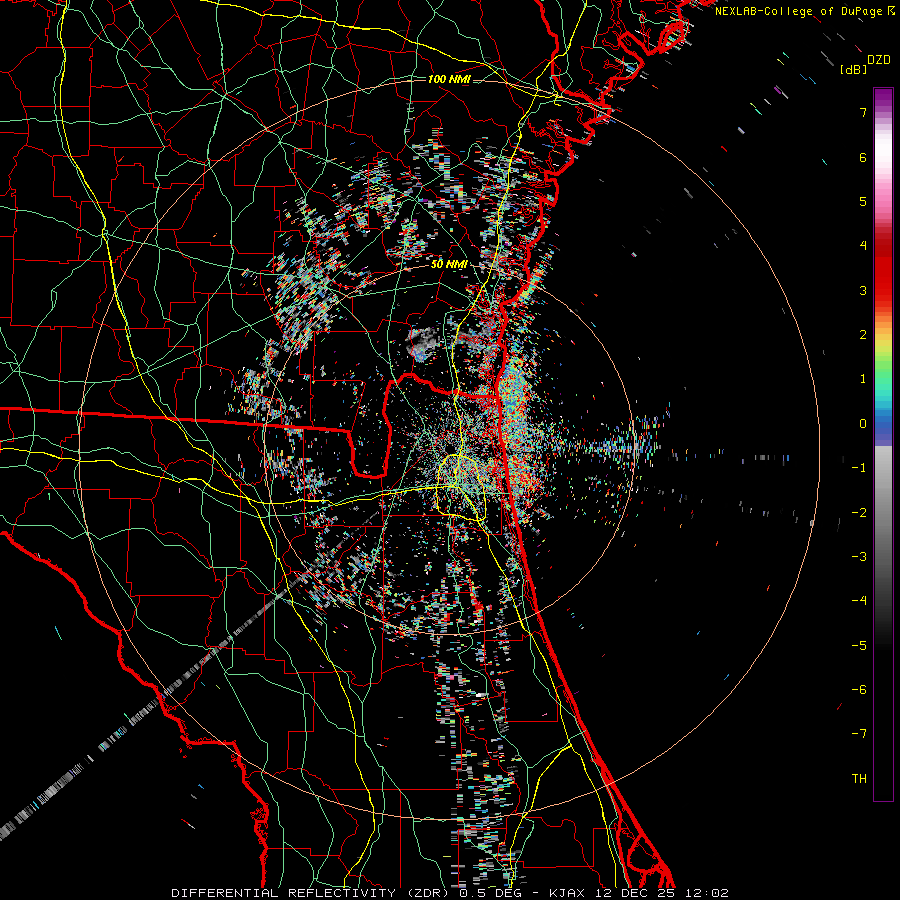Click the TH label on the color scale

(859, 779)
